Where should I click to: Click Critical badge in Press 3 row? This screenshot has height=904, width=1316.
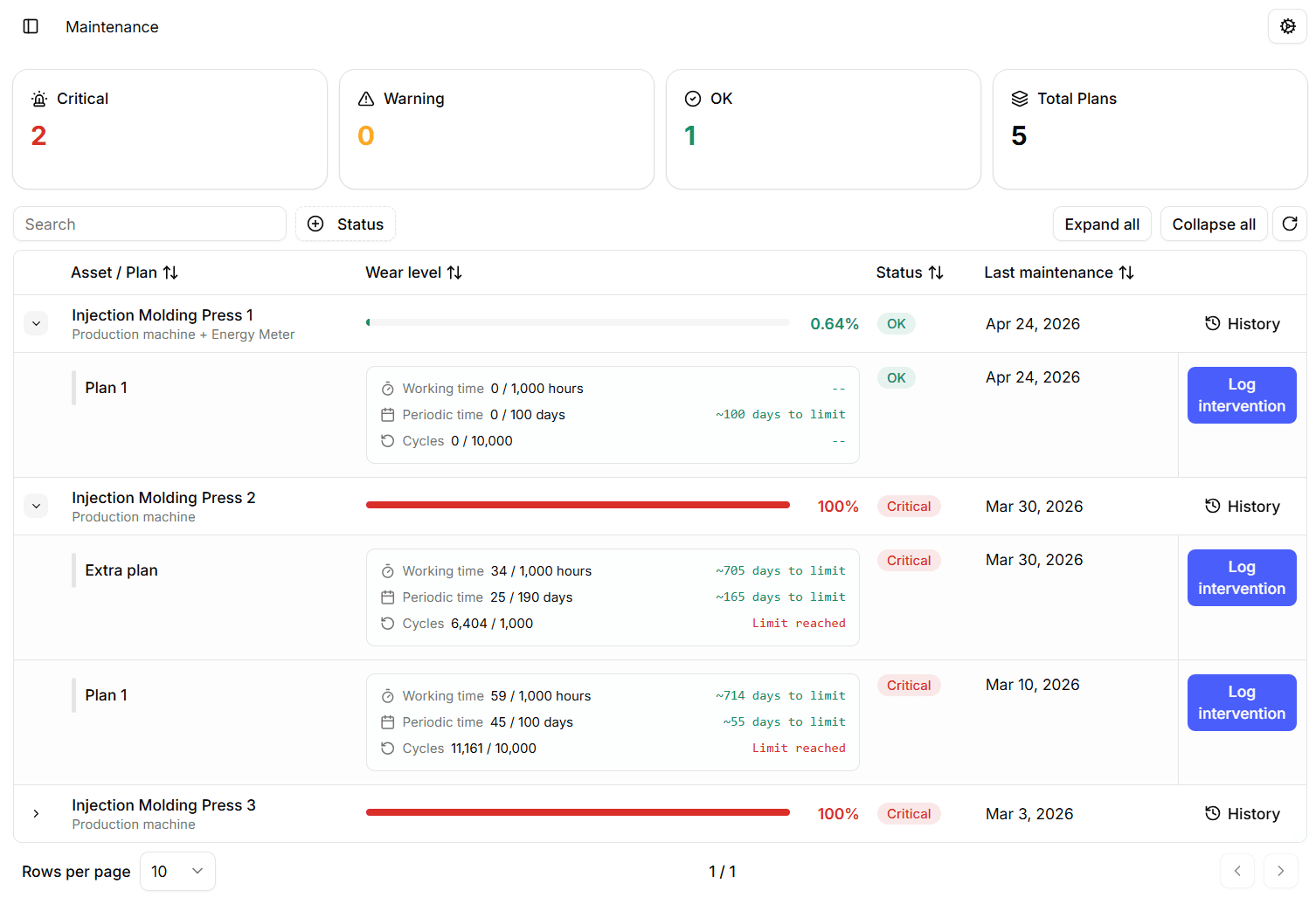909,813
